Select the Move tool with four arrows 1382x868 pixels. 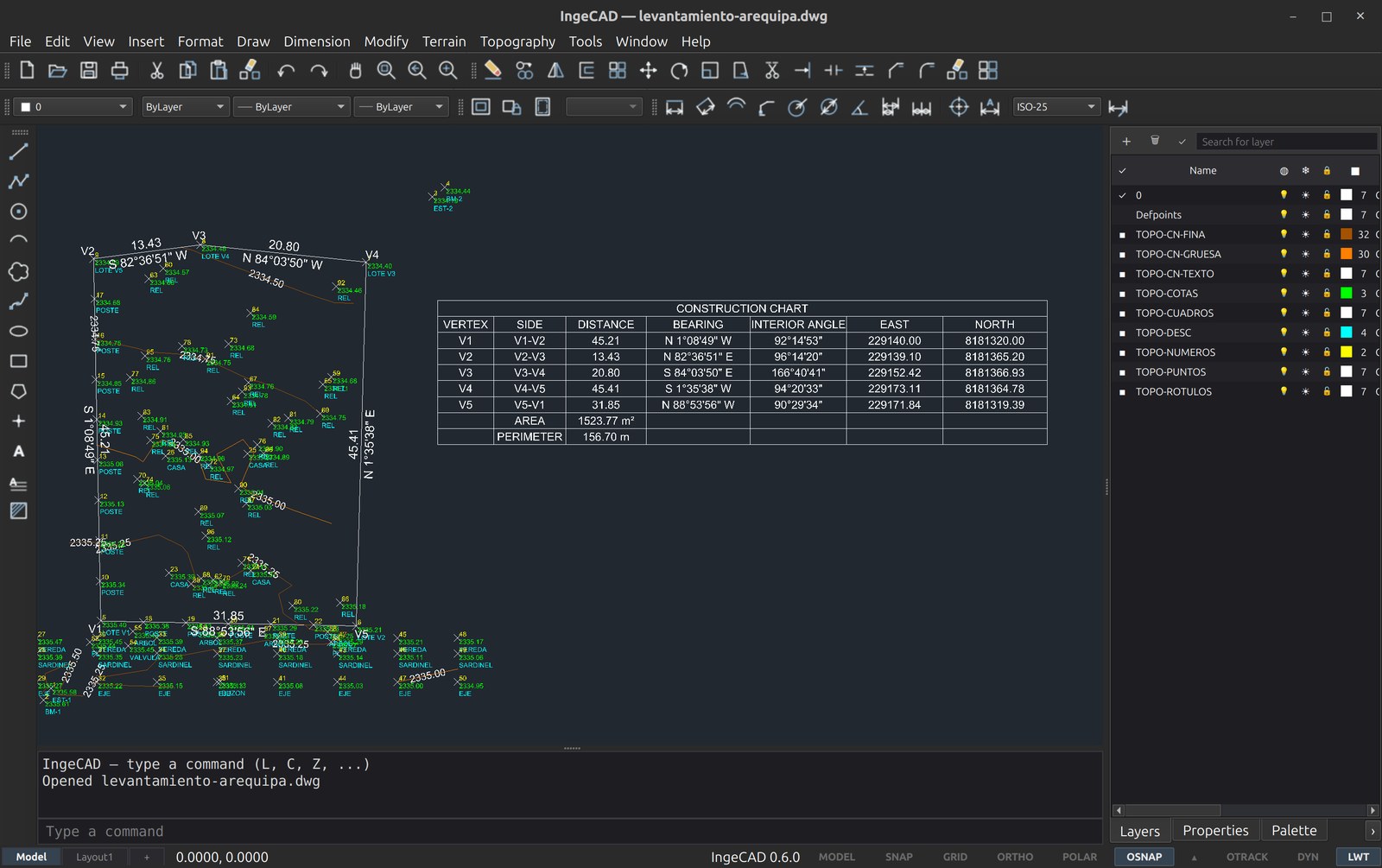point(648,70)
